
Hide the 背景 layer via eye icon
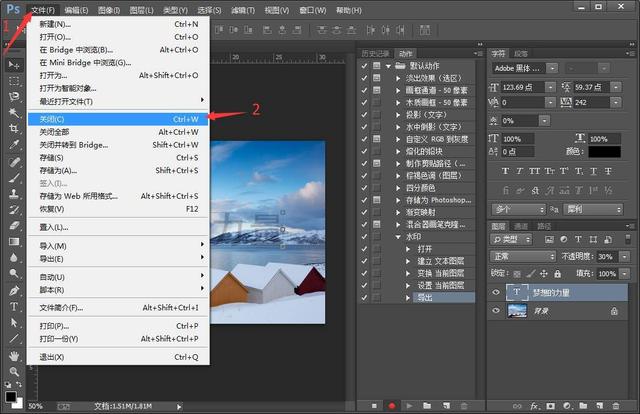496,311
